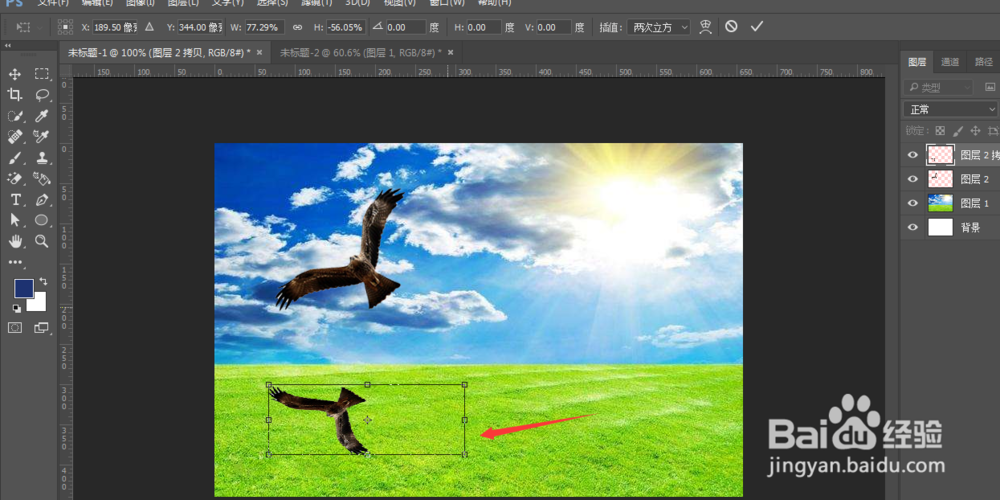Viewport: 1000px width, 500px height.
Task: Set the background color swatch
Action: (40, 304)
